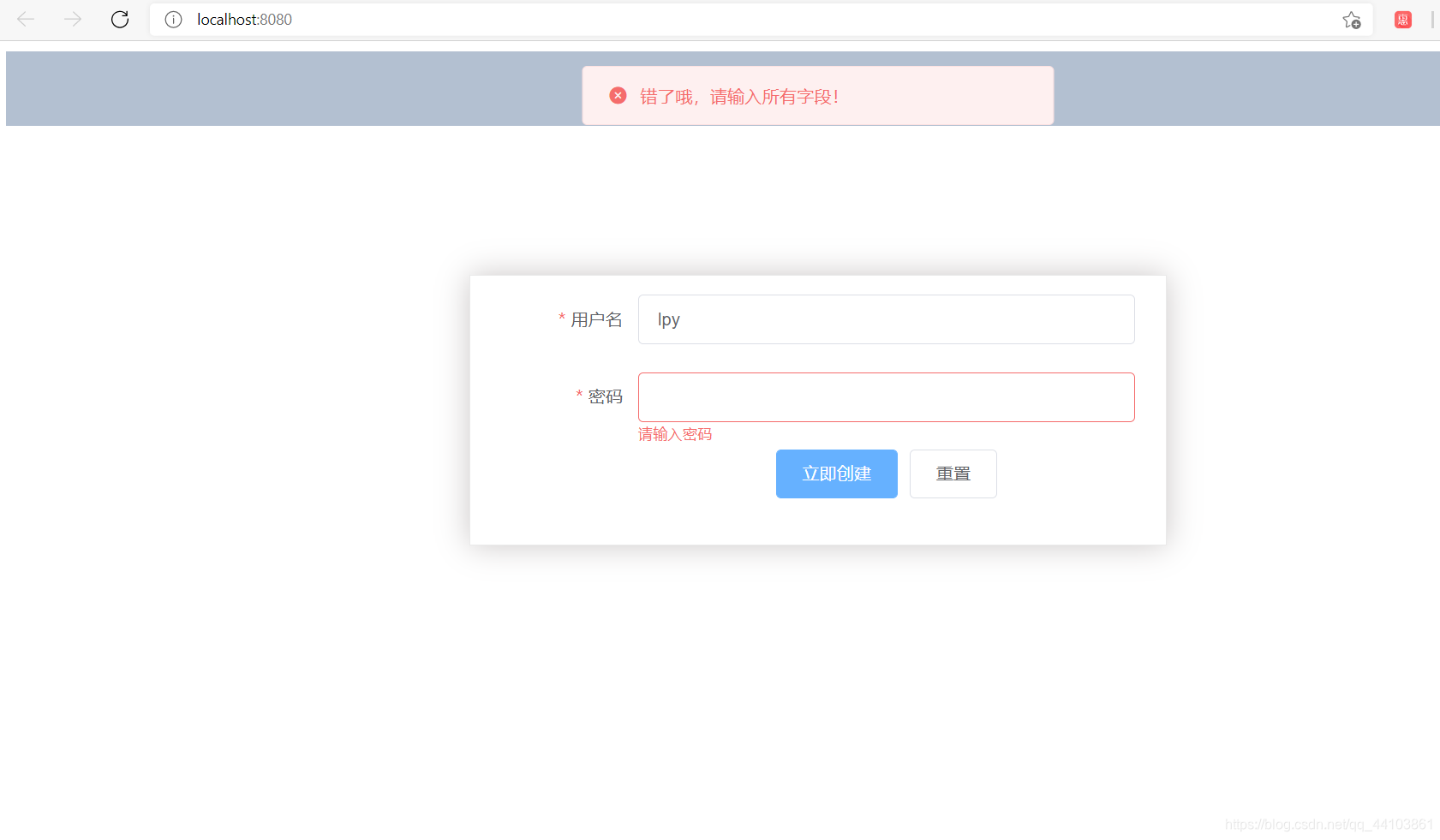Reload the page with the refresh icon
Image resolution: width=1440 pixels, height=840 pixels.
click(120, 19)
